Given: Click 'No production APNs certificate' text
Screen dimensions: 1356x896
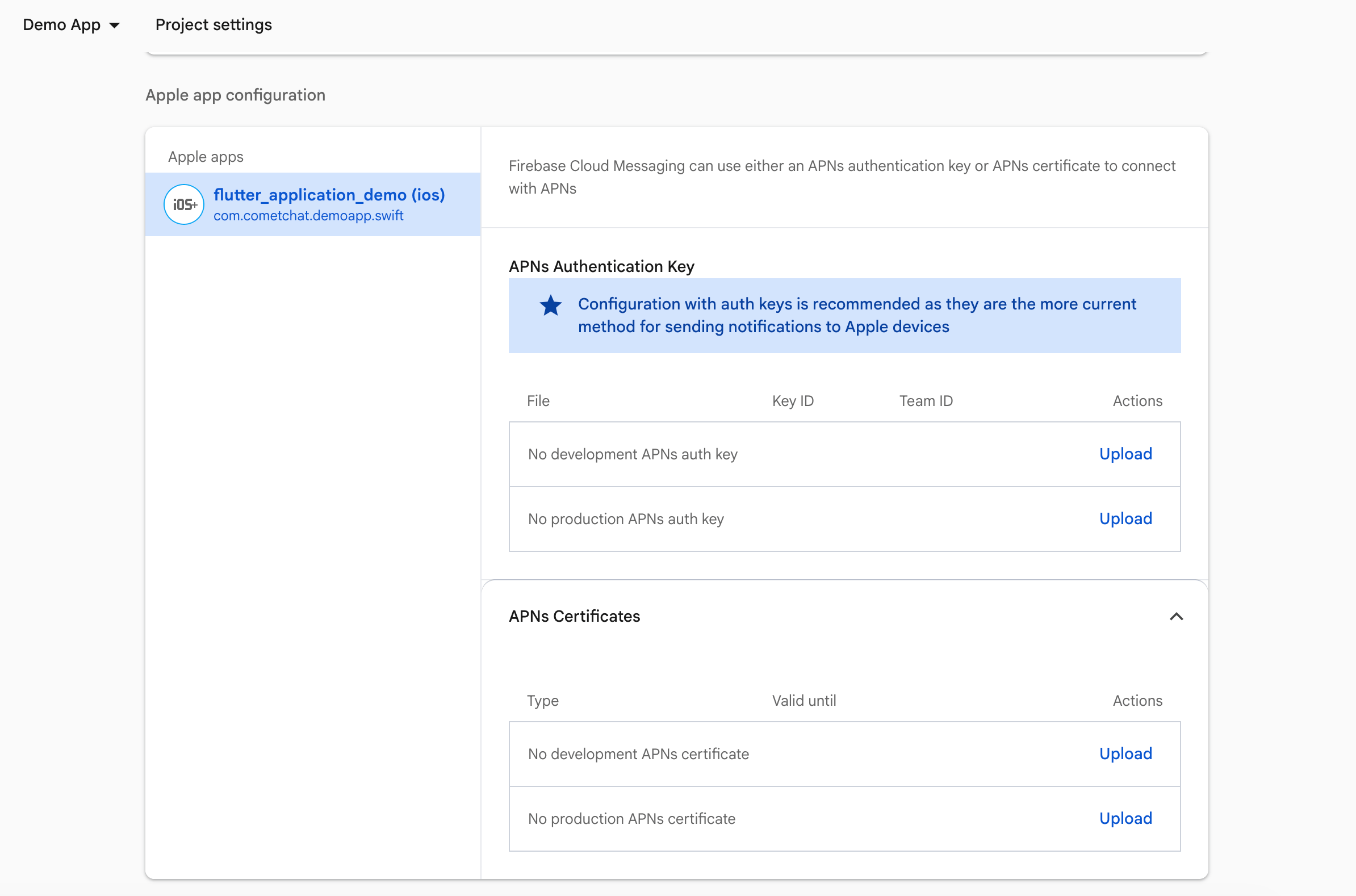Looking at the screenshot, I should click(x=631, y=819).
